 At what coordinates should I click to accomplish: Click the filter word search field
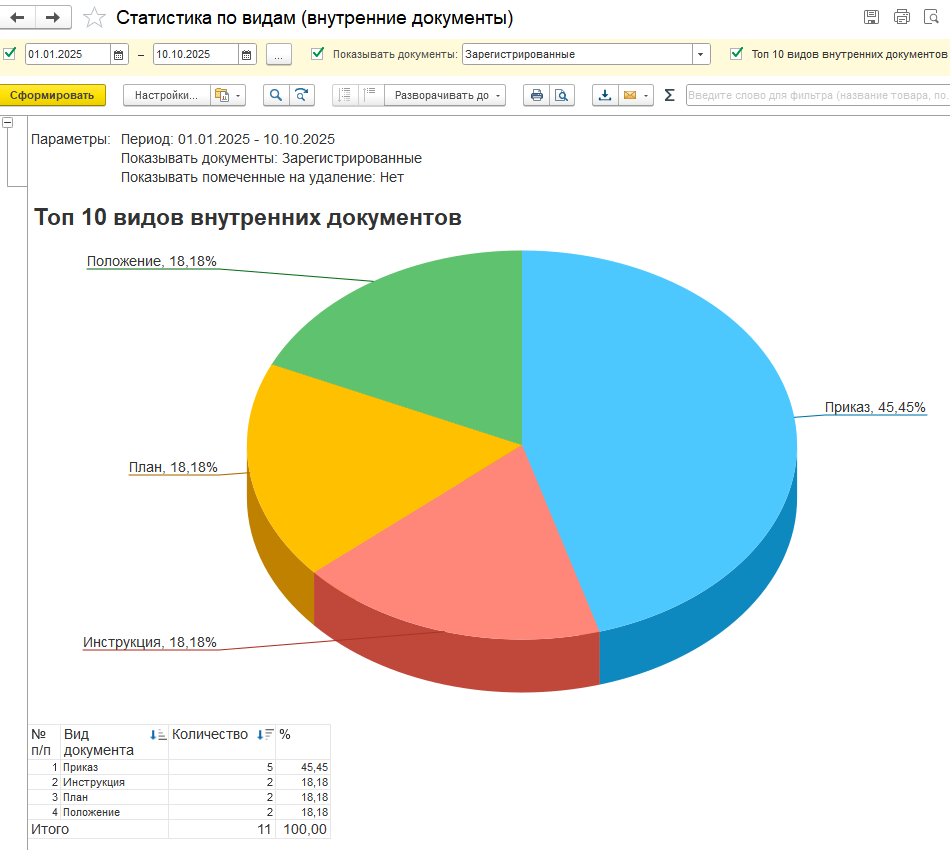point(816,96)
